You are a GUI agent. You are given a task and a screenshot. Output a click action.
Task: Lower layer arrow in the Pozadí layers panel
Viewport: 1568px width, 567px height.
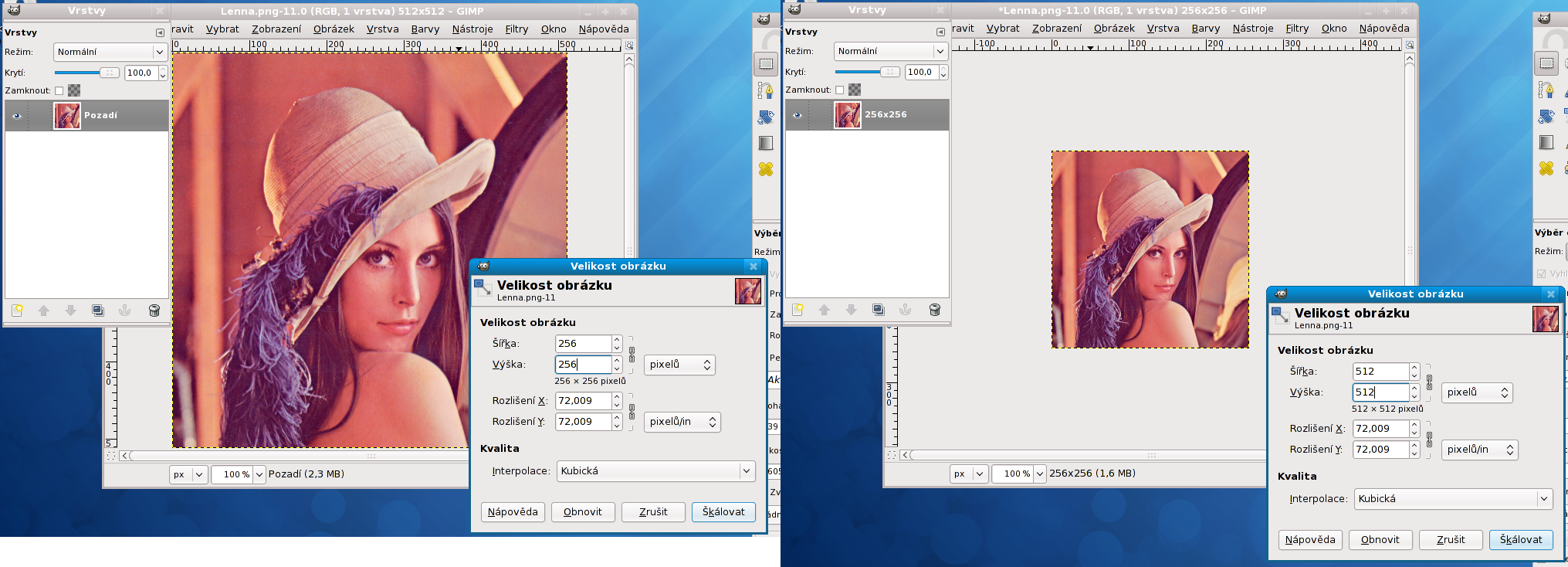click(71, 311)
